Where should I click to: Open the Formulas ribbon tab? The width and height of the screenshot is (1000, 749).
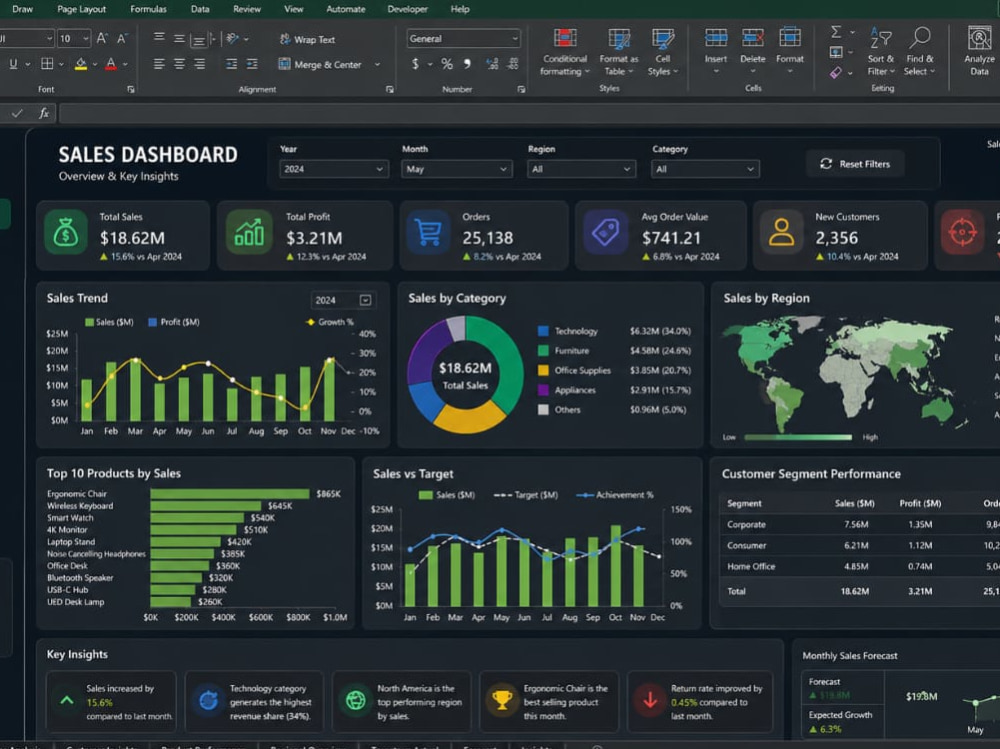[x=148, y=9]
